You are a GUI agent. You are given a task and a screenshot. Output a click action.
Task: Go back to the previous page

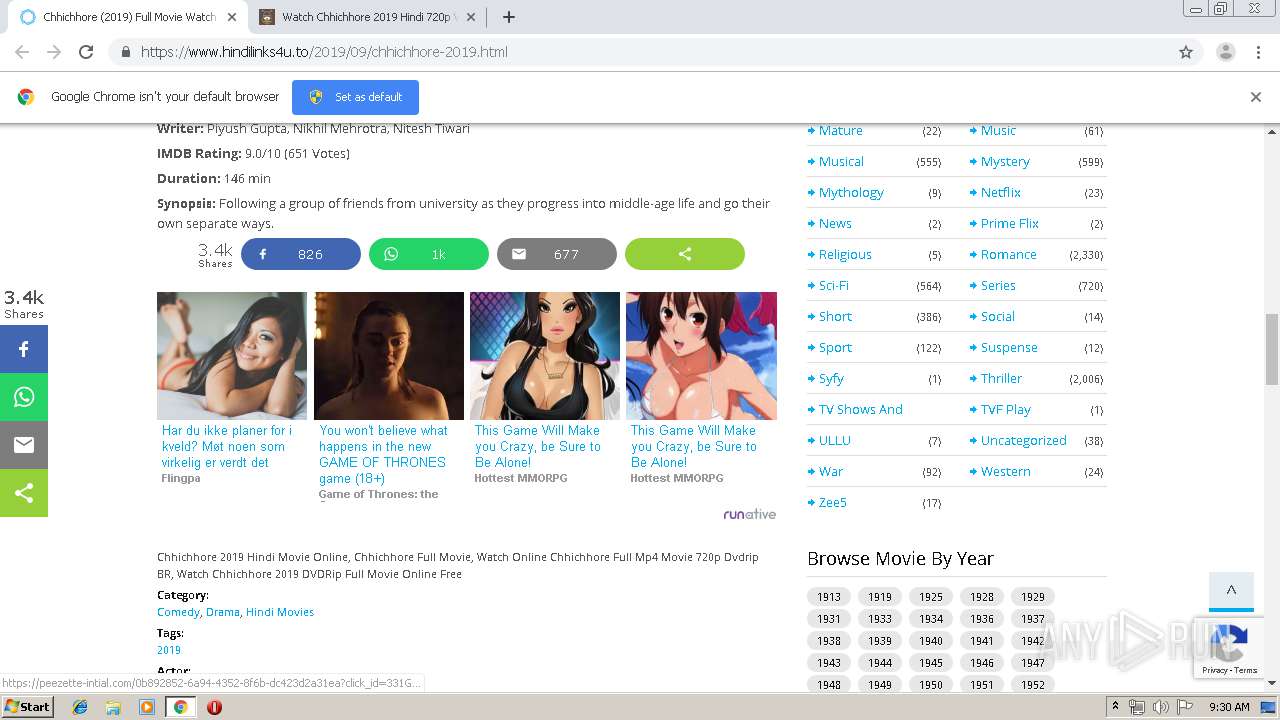tap(22, 52)
